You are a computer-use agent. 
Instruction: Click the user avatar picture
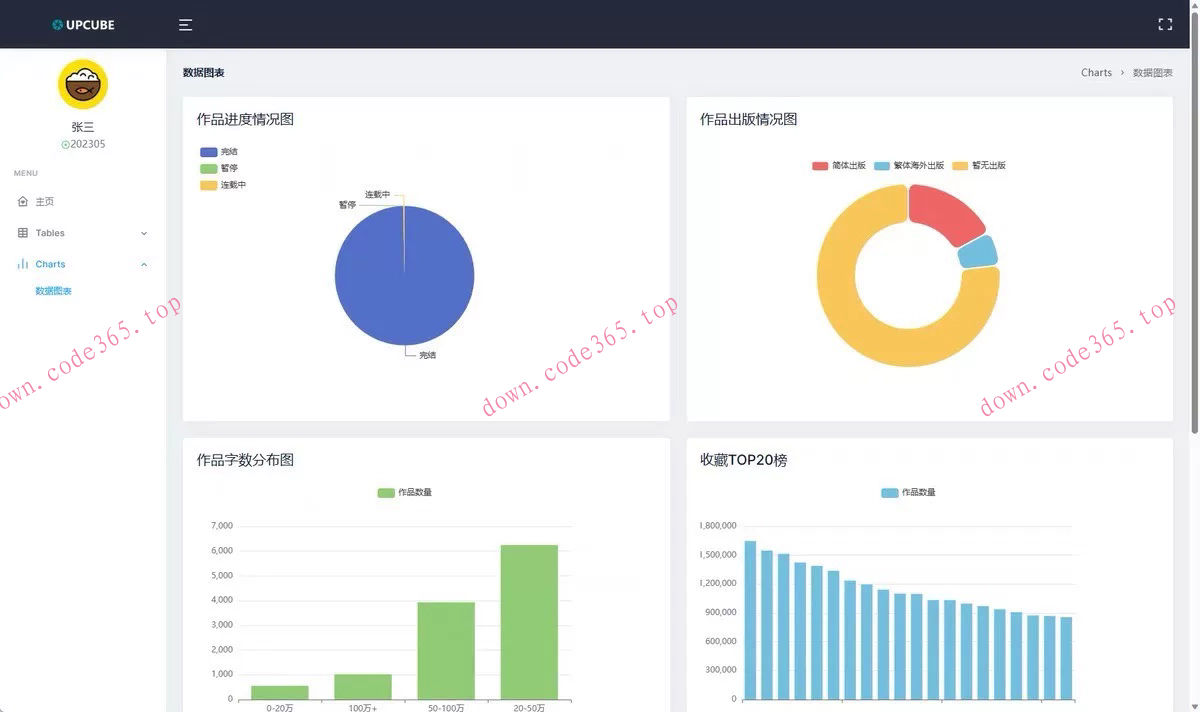83,84
